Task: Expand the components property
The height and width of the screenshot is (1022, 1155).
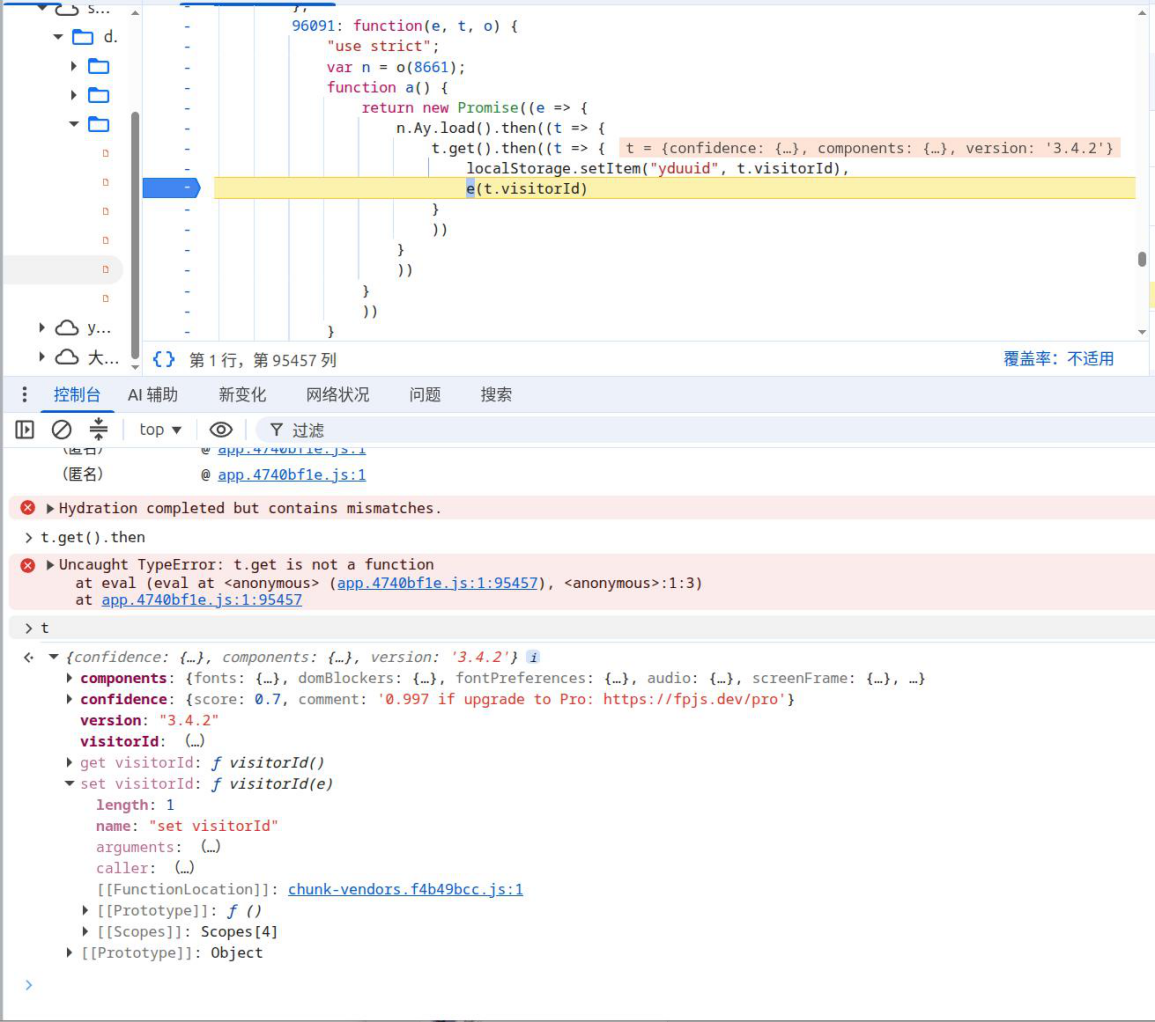Action: coord(69,678)
